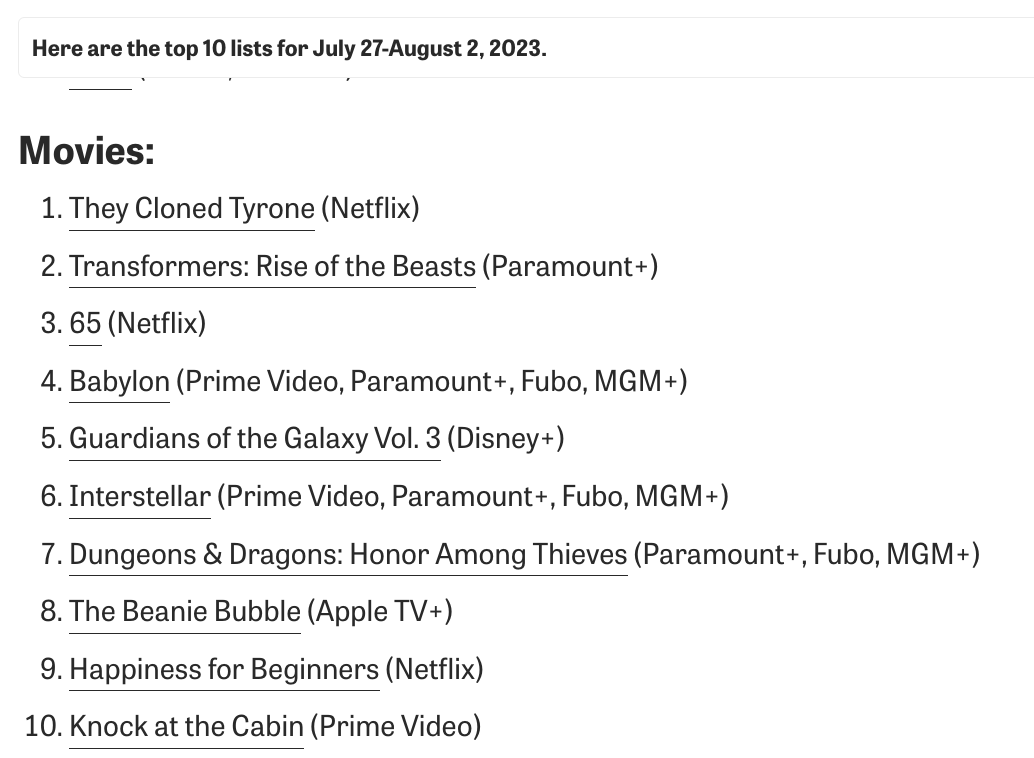Click the platforms text after Interstellar

point(472,497)
